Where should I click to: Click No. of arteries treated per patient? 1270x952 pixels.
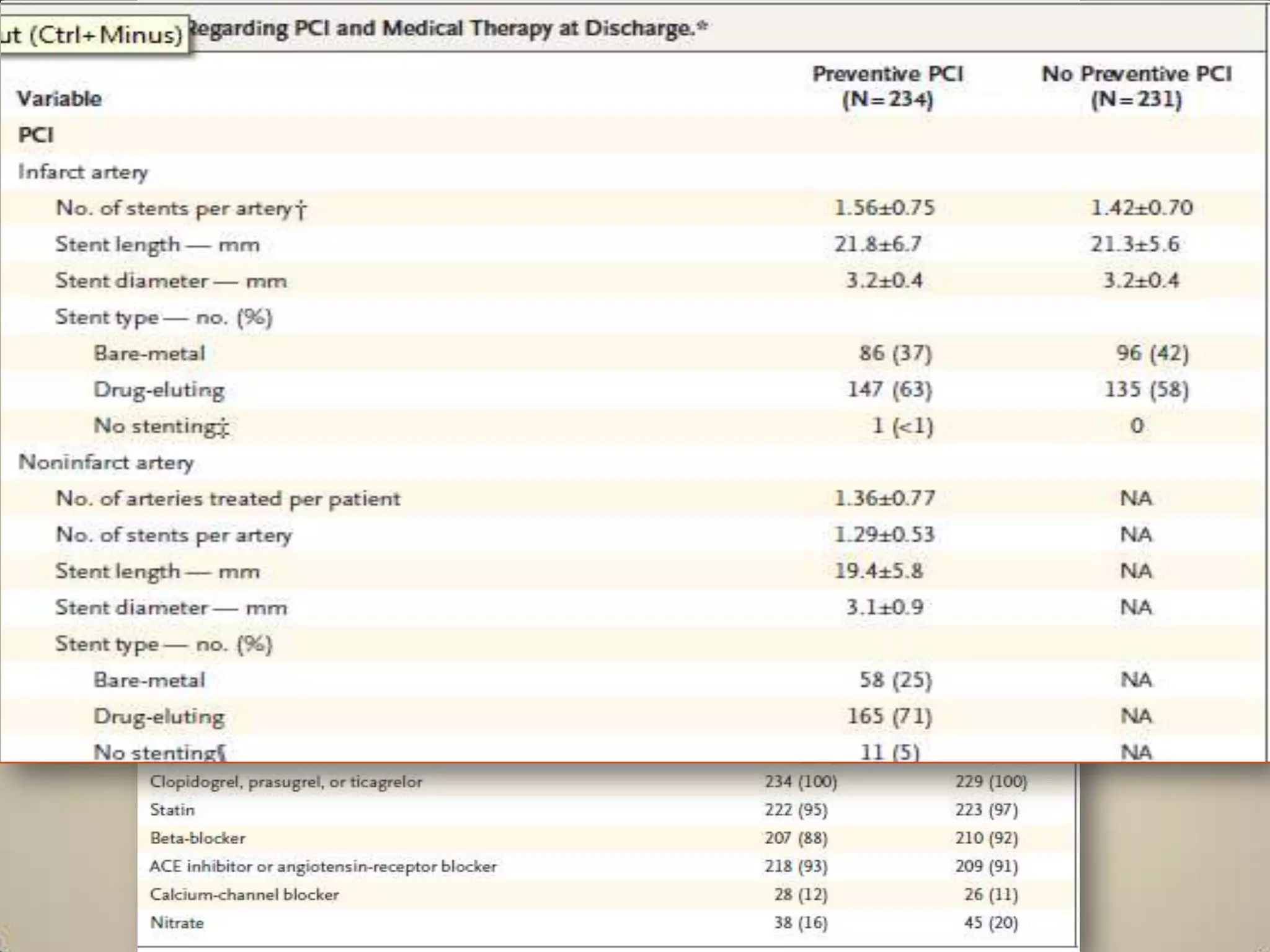tap(228, 498)
